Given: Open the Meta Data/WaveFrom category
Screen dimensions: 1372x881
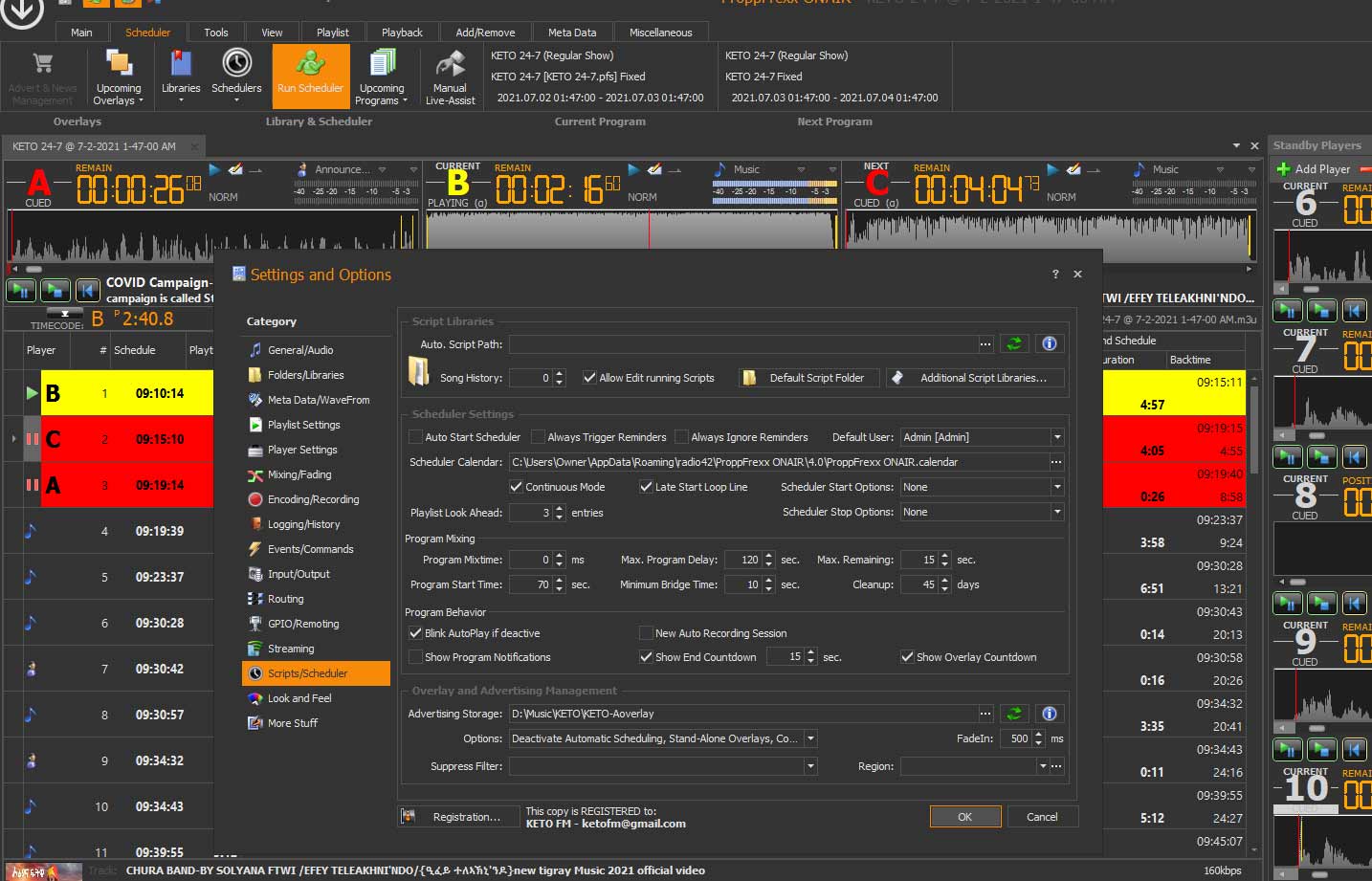Looking at the screenshot, I should (318, 400).
